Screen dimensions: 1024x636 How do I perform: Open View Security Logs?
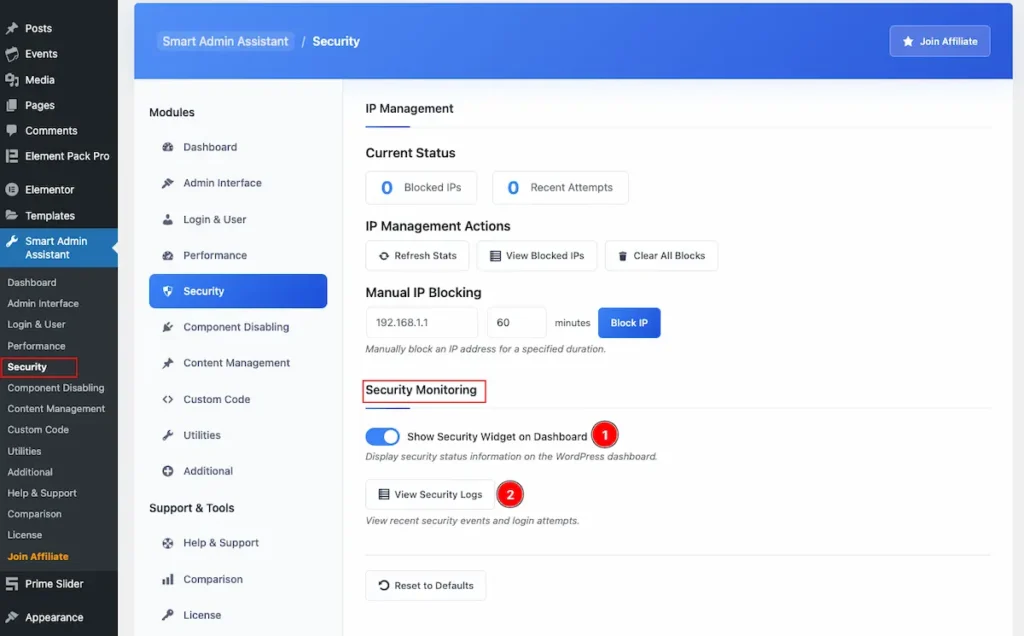[x=430, y=495]
